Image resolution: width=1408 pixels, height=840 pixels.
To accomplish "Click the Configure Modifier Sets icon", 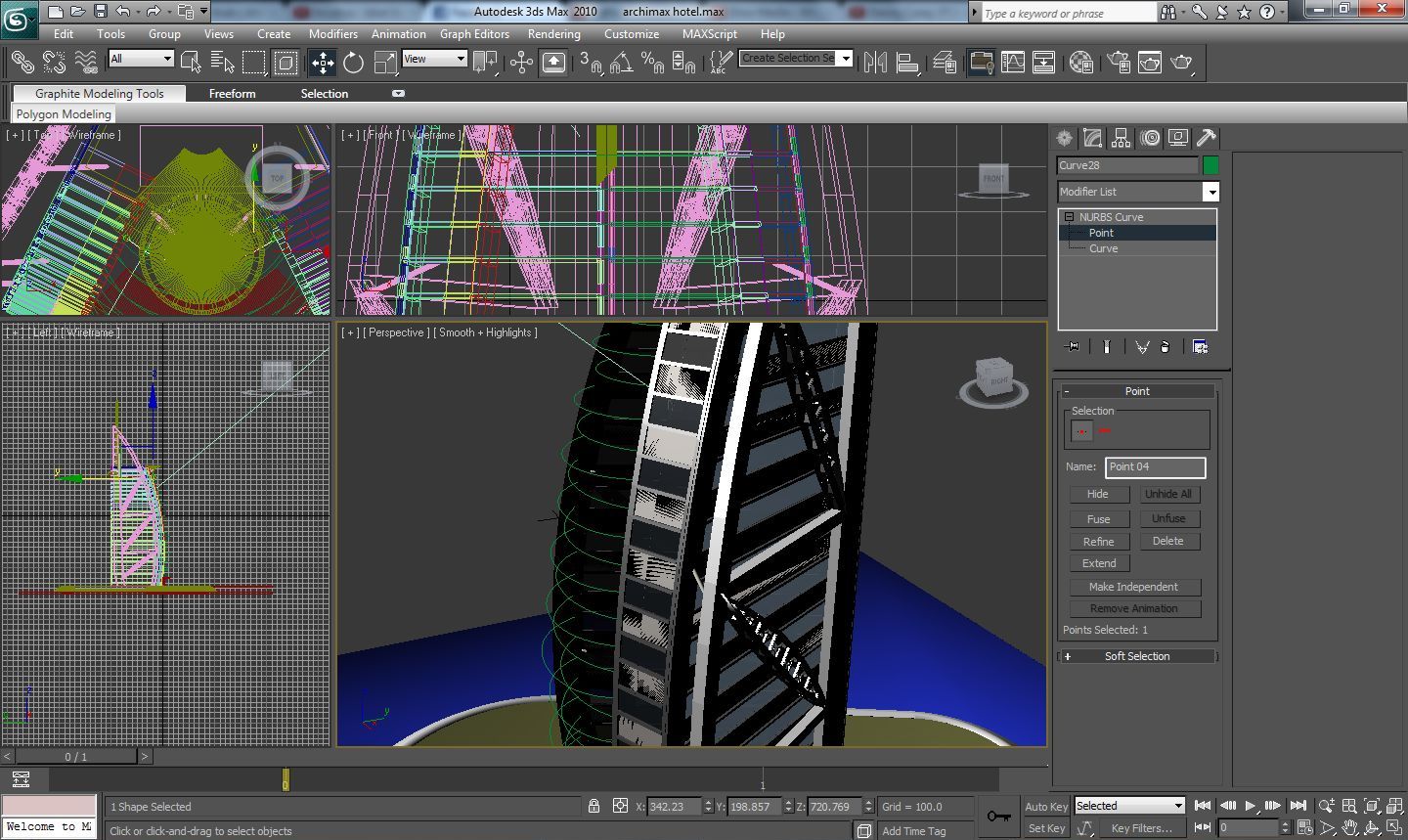I will click(1200, 347).
